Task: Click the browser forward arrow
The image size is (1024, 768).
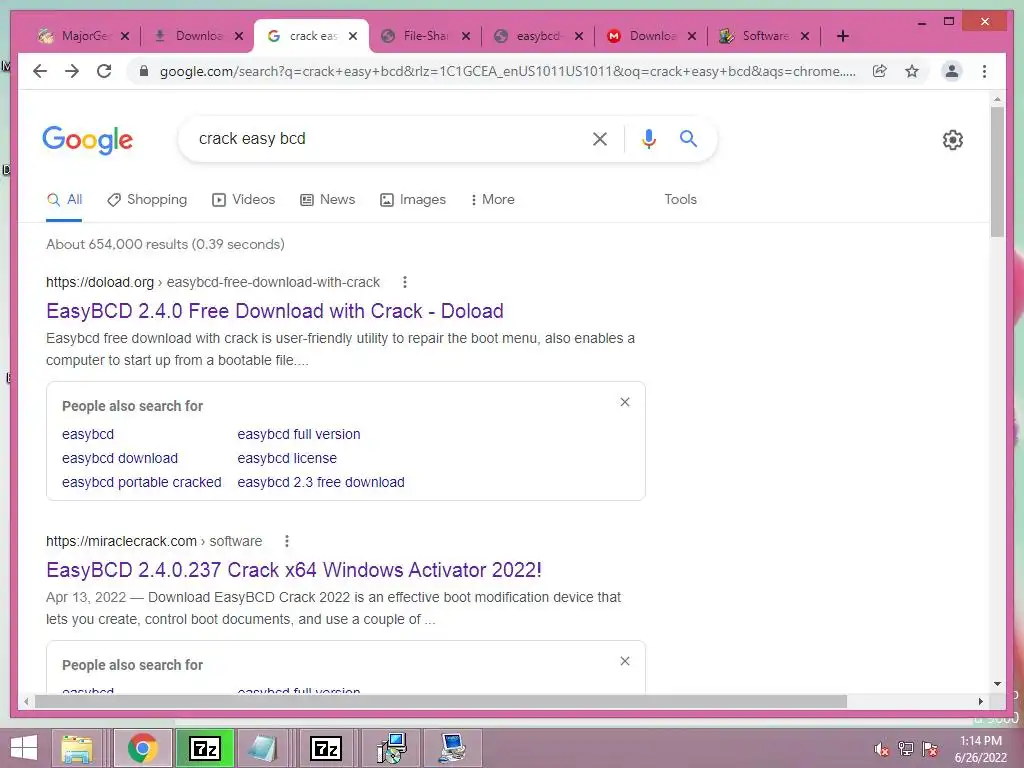Action: point(72,71)
